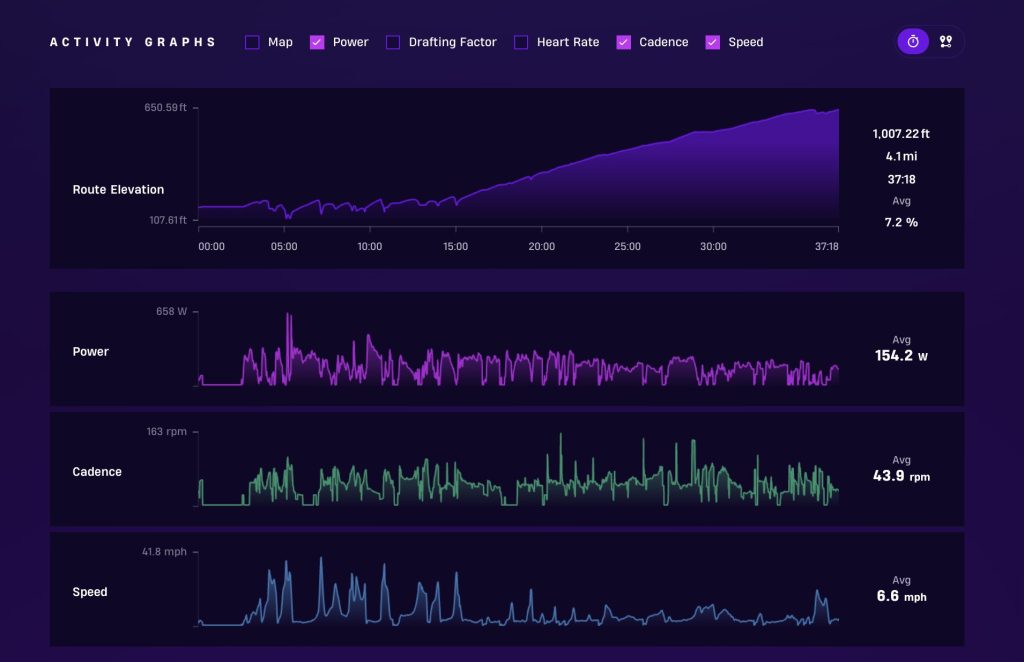
Task: Hide the Speed graph via checkbox
Action: [713, 42]
